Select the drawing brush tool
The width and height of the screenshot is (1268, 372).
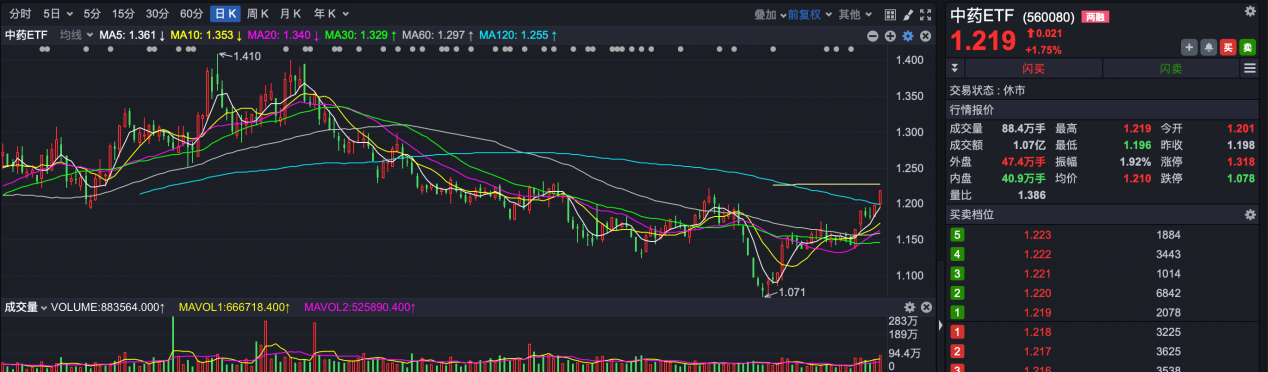908,14
